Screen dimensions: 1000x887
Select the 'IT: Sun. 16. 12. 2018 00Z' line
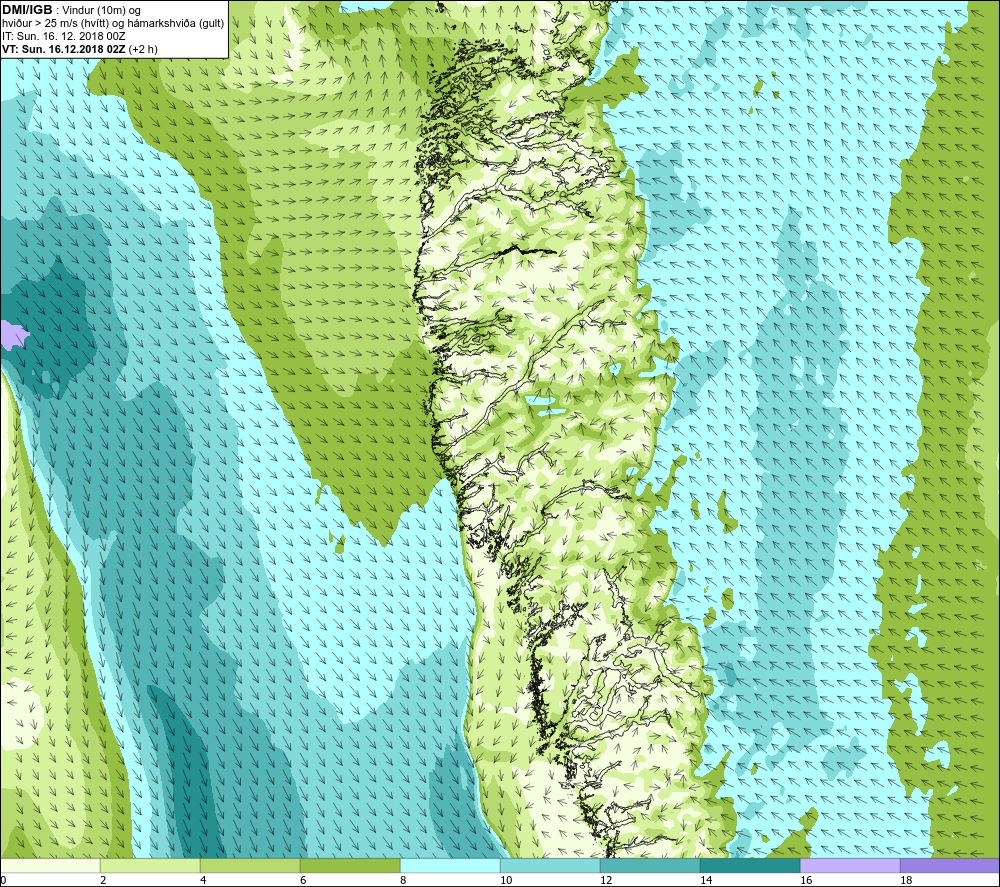pos(64,36)
